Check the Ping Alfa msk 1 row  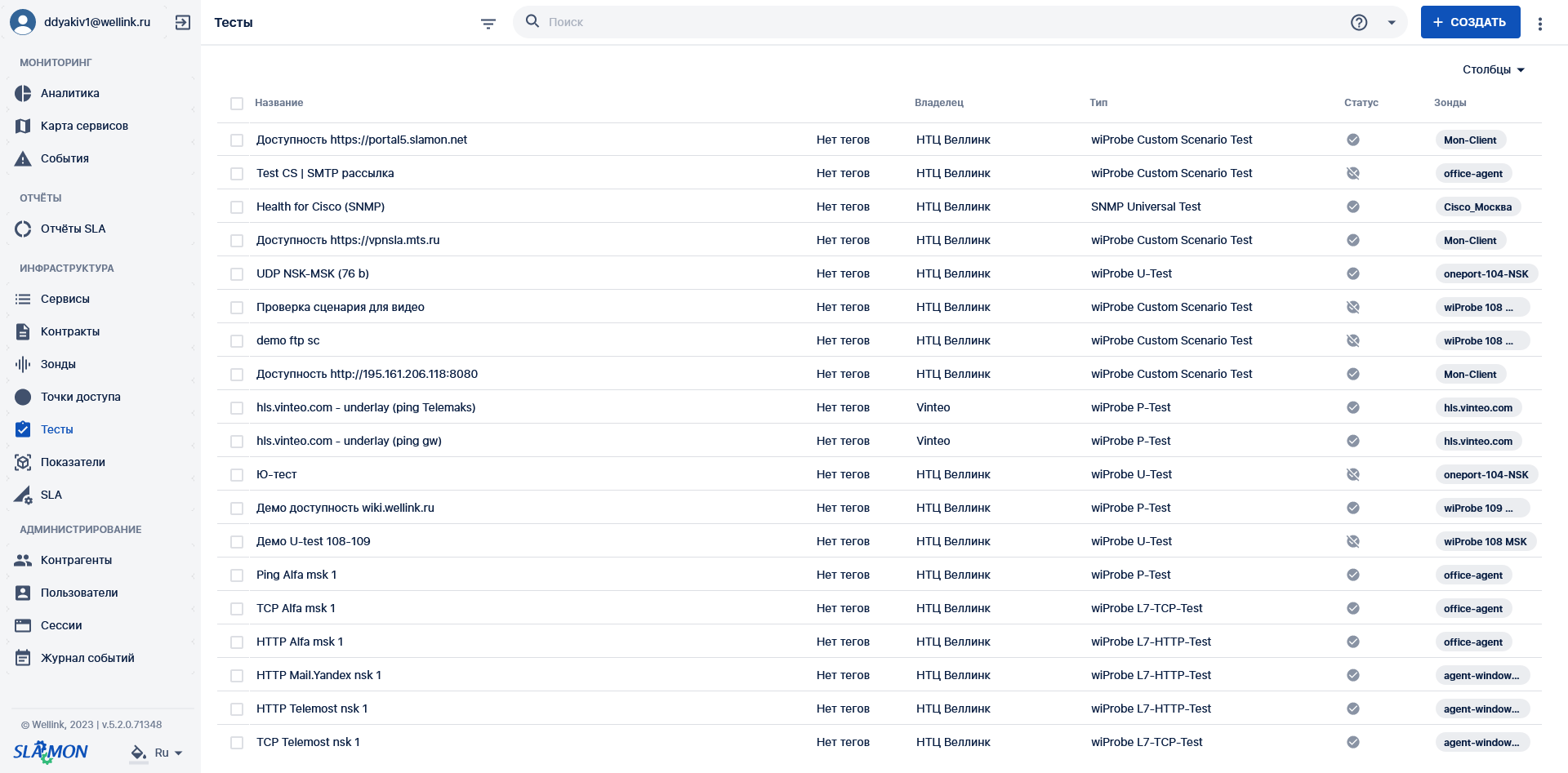[x=237, y=575]
